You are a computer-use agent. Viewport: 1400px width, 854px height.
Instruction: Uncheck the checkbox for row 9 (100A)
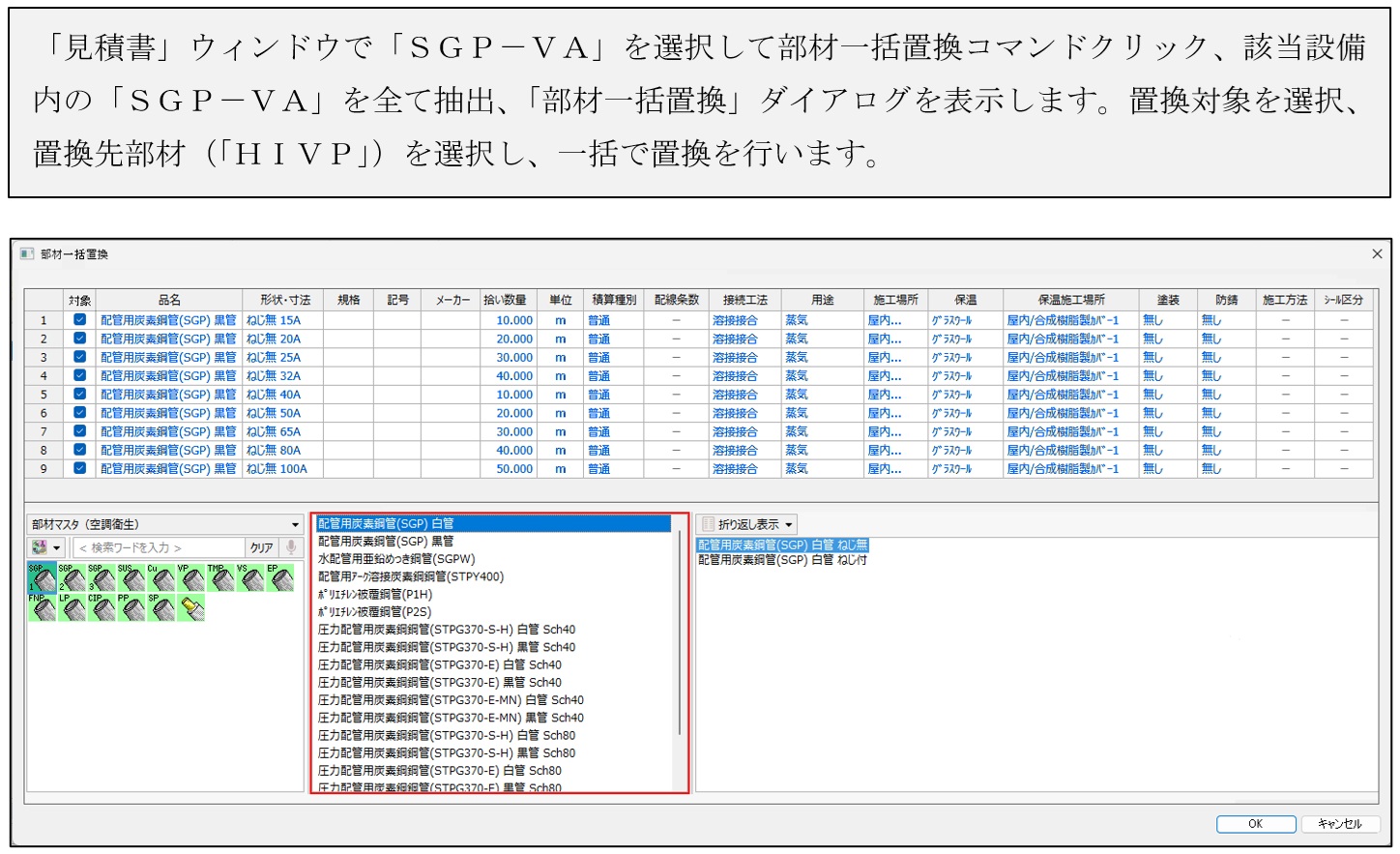click(79, 469)
